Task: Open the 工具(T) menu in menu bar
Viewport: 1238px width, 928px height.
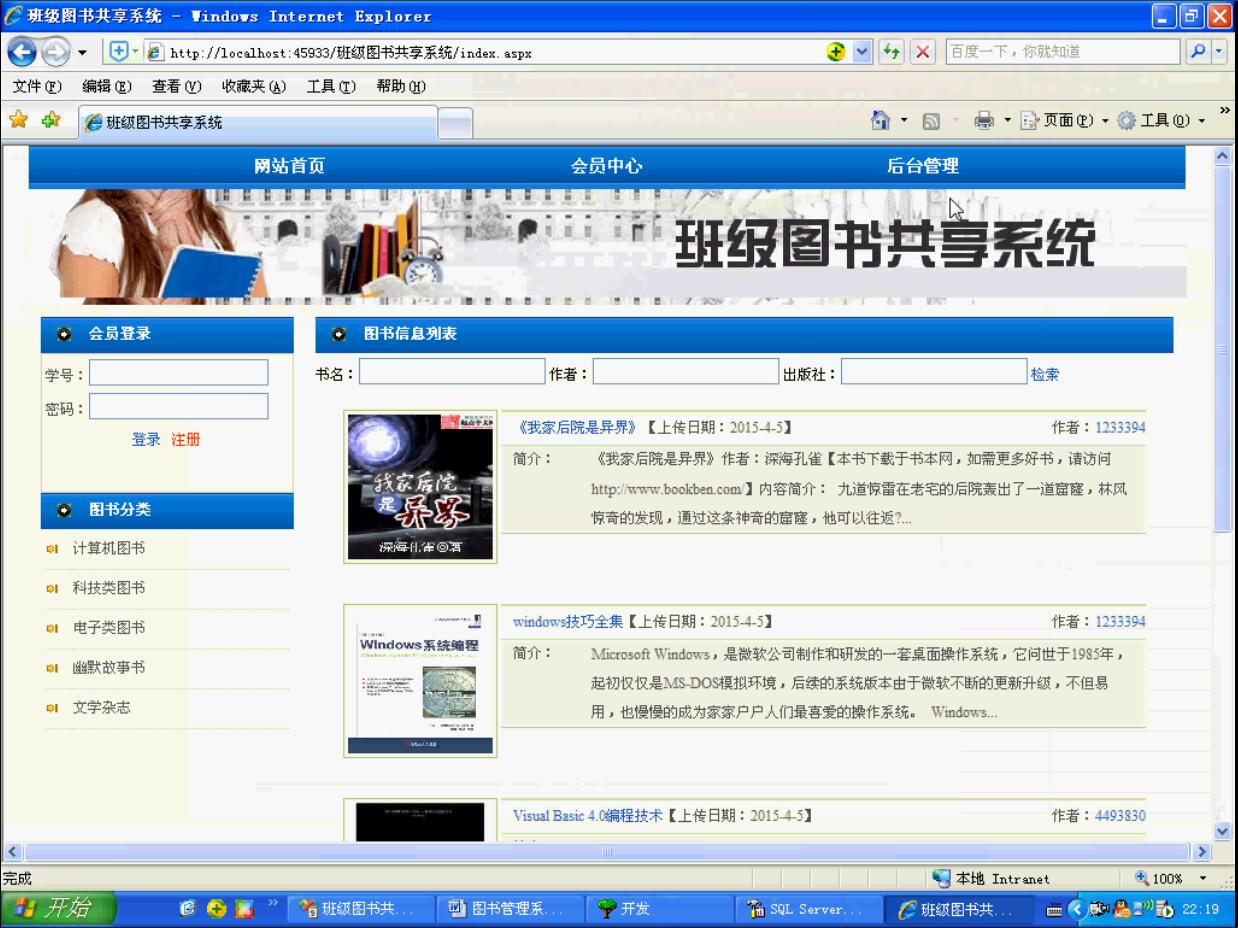Action: click(x=331, y=87)
